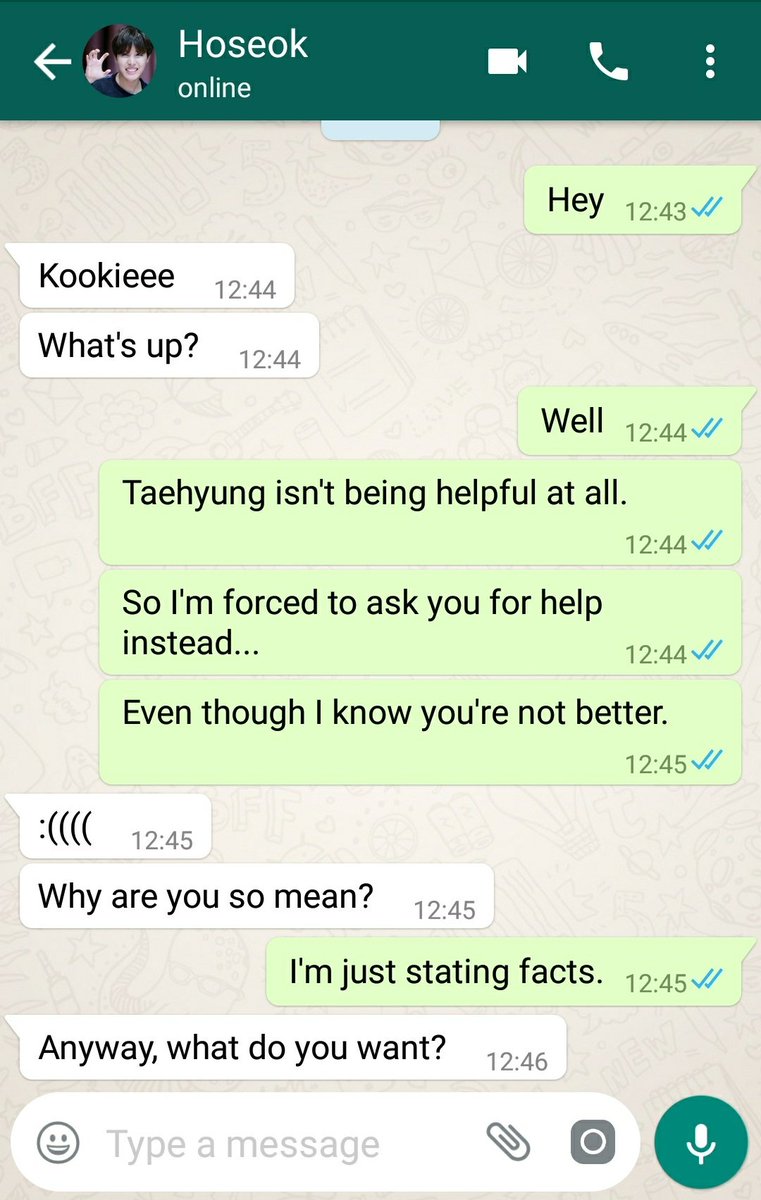Tap the microphone voice message button
The image size is (761, 1200).
[x=701, y=1142]
